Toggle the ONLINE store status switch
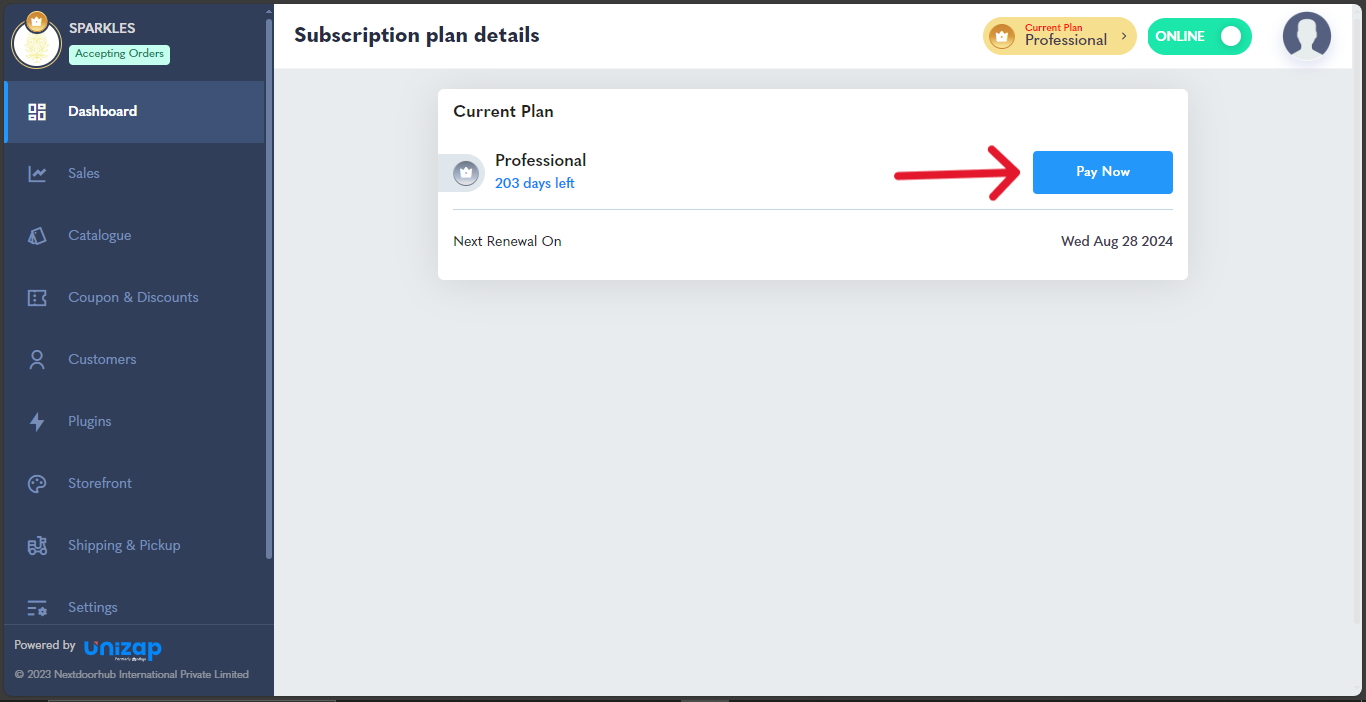This screenshot has width=1366, height=702. click(1199, 36)
